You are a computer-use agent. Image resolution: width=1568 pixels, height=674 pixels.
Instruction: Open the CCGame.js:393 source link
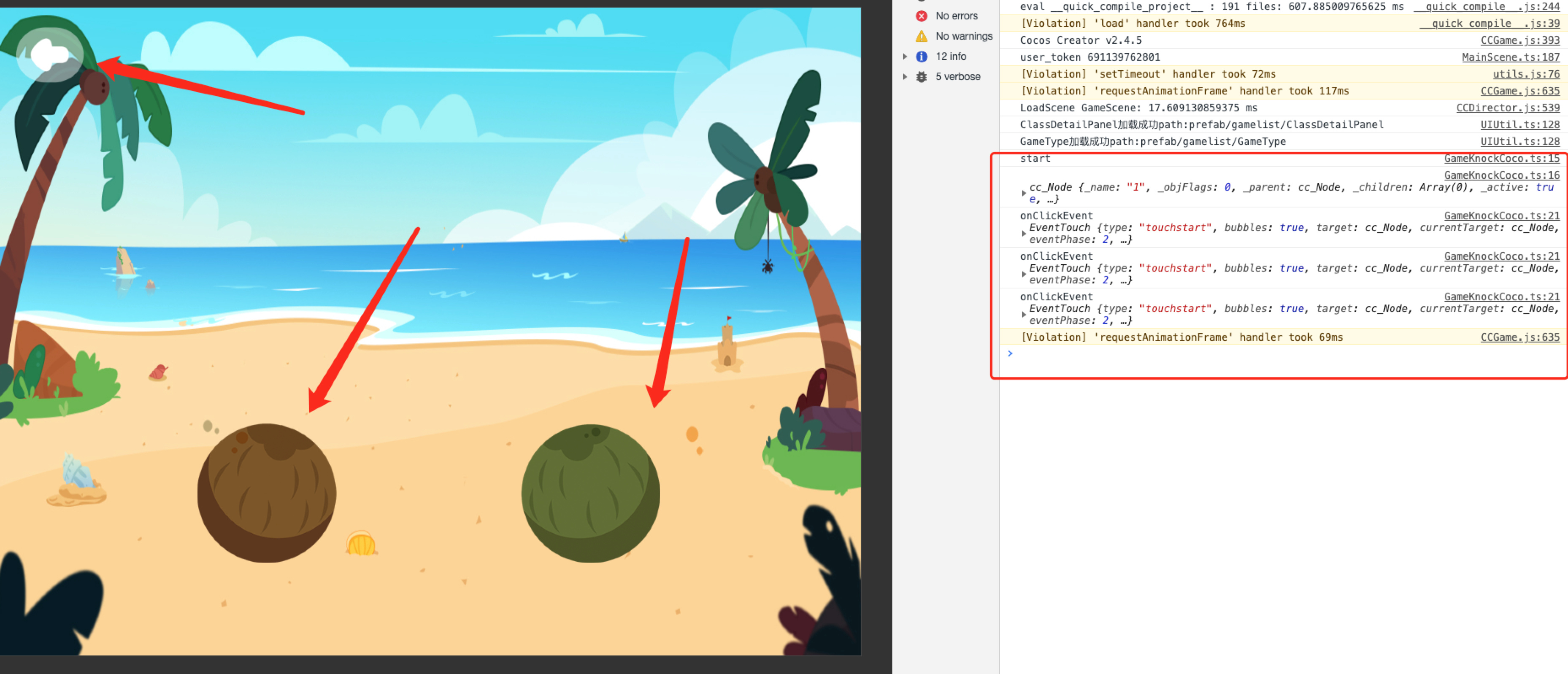click(1519, 40)
